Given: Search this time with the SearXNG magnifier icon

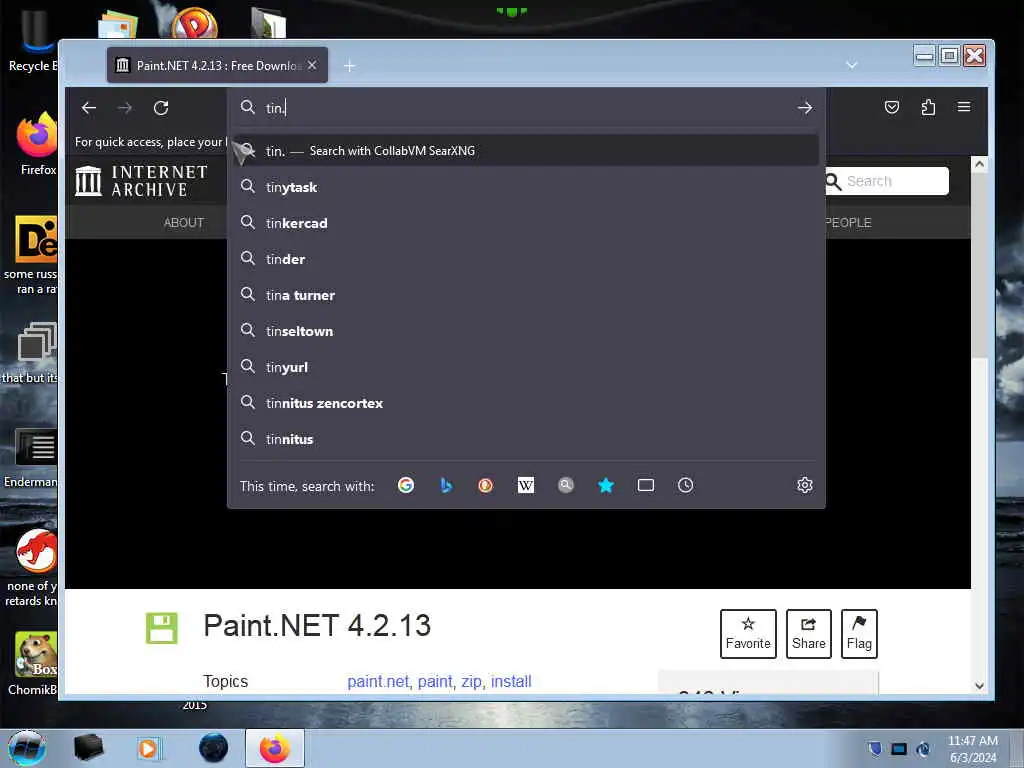Looking at the screenshot, I should tap(566, 485).
